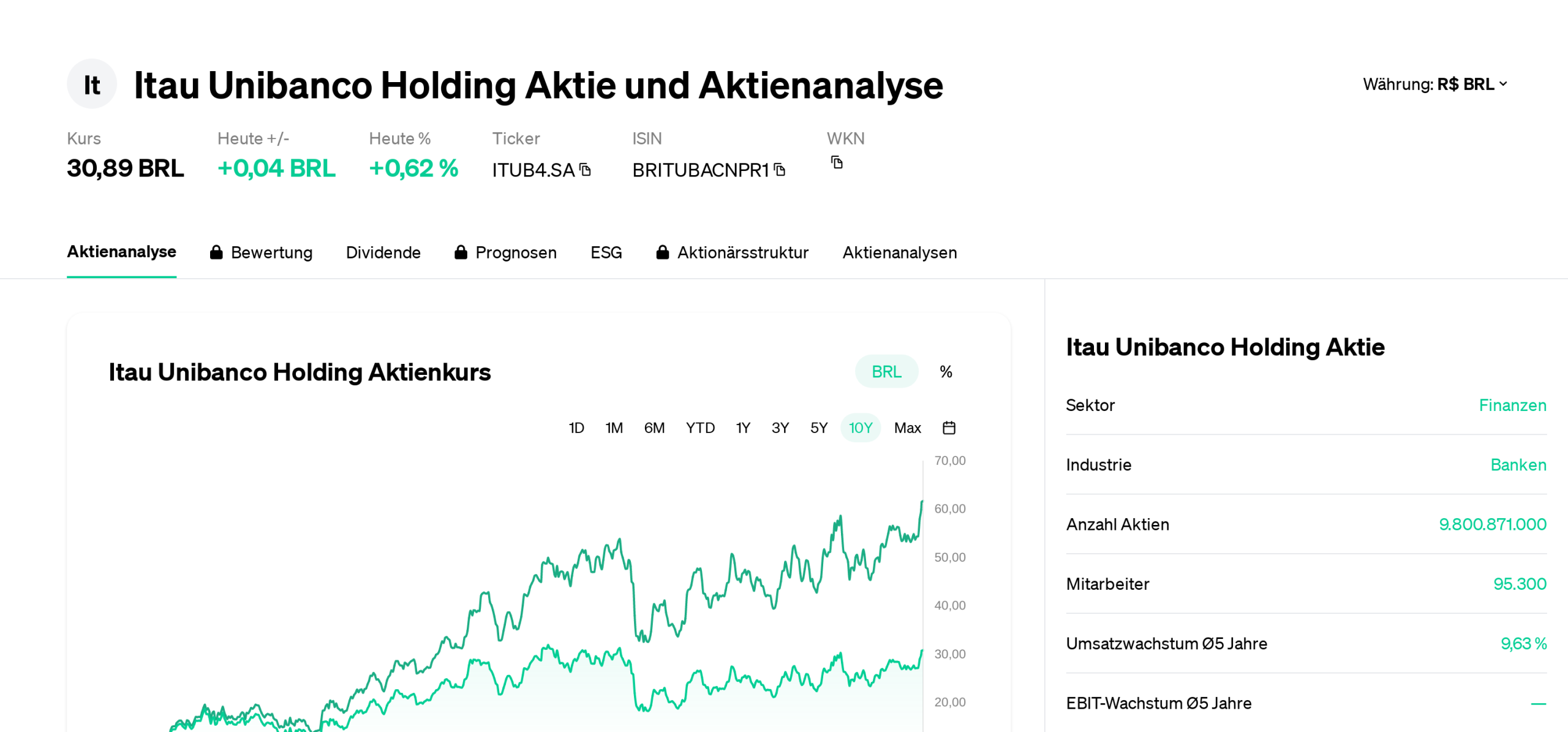Select the 3Y chart range

pos(780,428)
